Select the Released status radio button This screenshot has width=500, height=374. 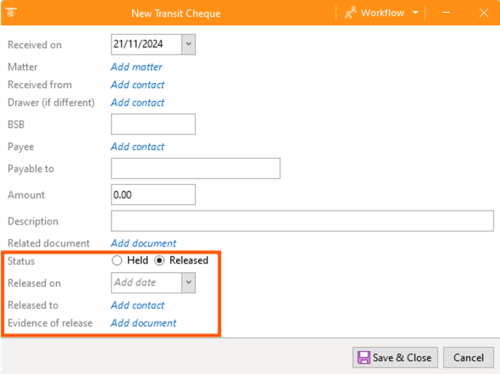(x=159, y=260)
